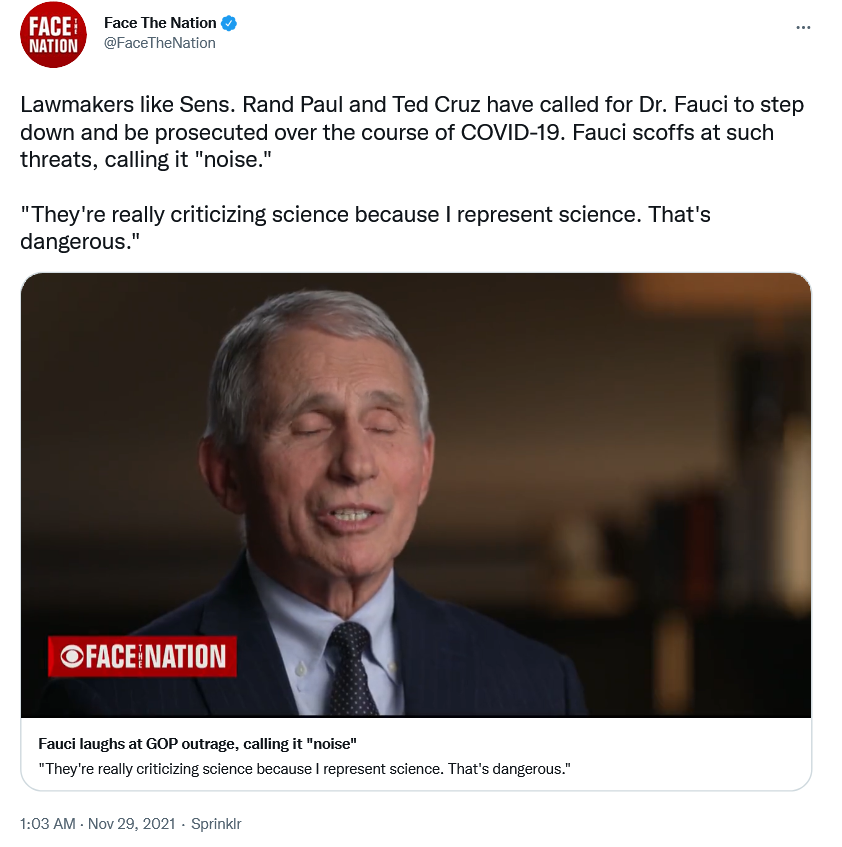Open the card headline "Fauci laughs at GOP outrage"
Image resolution: width=842 pixels, height=847 pixels.
[x=198, y=744]
